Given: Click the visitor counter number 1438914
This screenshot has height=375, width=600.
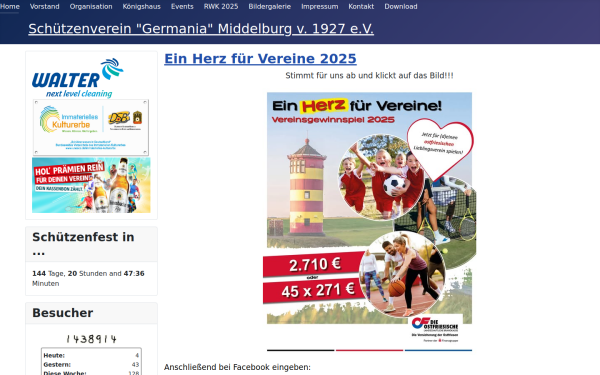Looking at the screenshot, I should pos(91,339).
